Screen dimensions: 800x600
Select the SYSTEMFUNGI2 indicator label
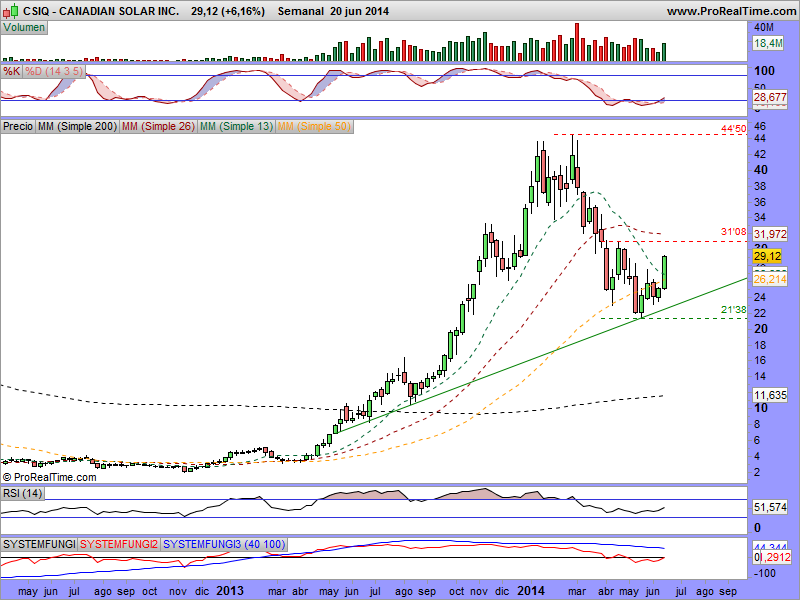(118, 544)
